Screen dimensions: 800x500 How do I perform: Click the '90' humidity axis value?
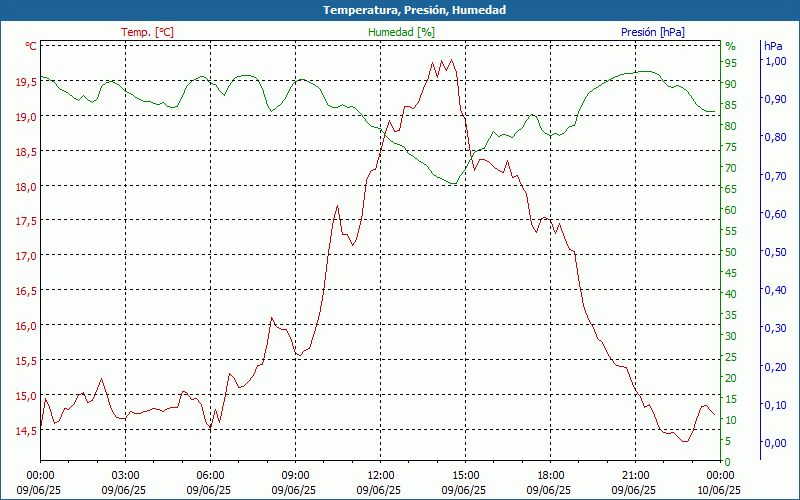tap(731, 84)
